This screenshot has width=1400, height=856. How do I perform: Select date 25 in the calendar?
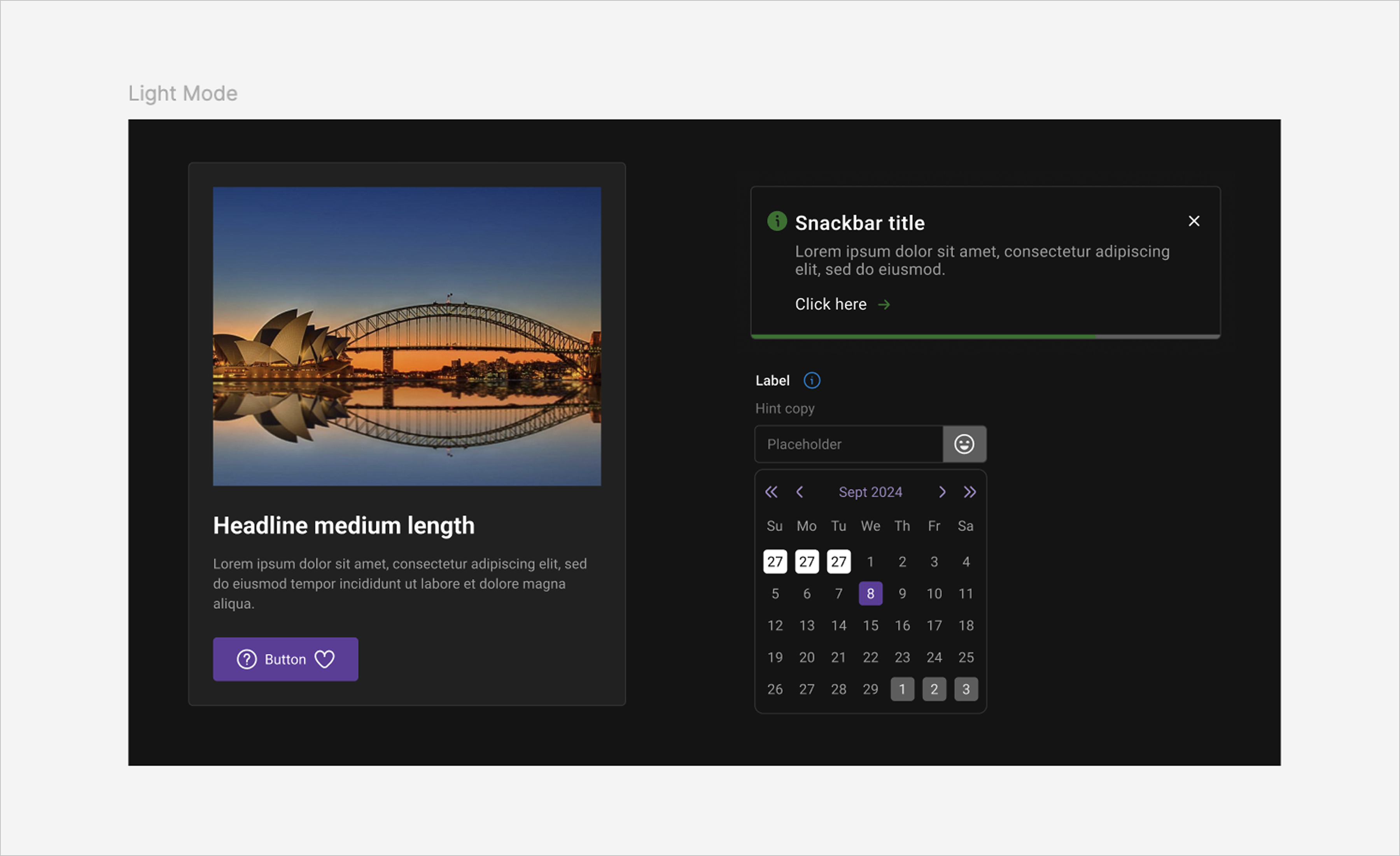966,657
